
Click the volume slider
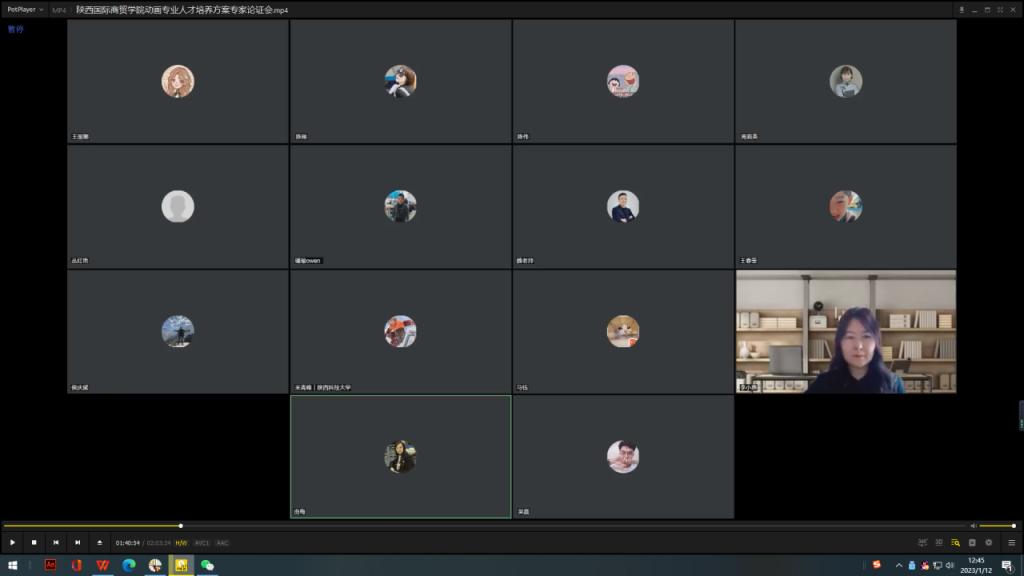coord(997,525)
